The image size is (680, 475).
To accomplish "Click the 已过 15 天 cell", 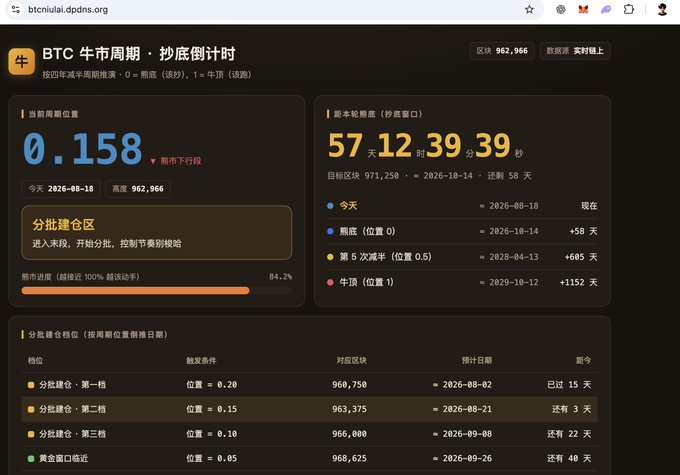I will (569, 385).
